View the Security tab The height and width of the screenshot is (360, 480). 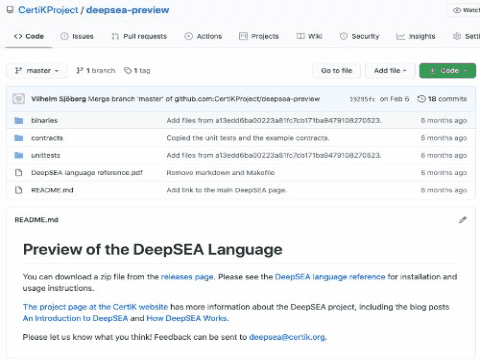[x=359, y=36]
